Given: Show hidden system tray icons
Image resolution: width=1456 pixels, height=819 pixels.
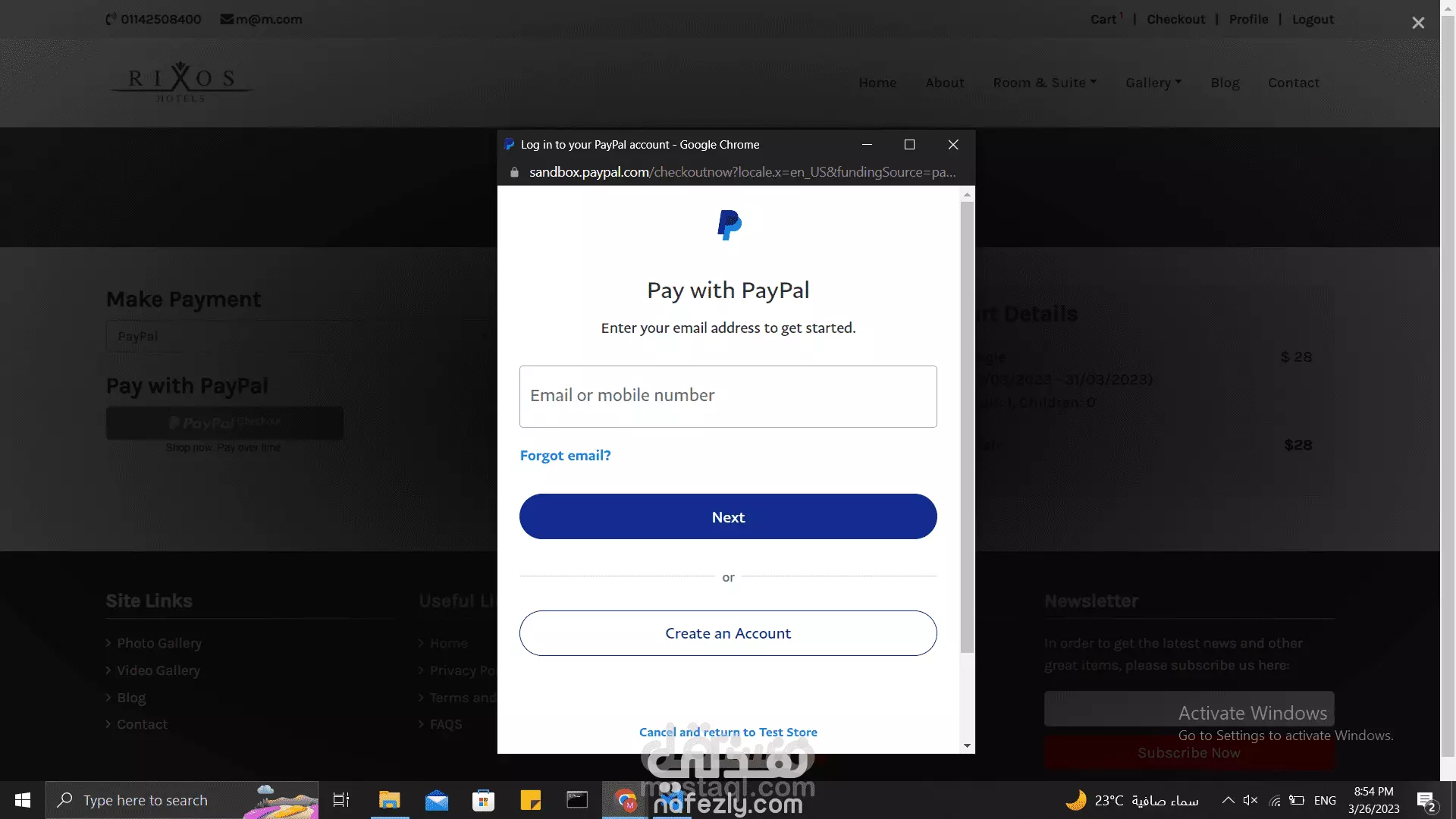Looking at the screenshot, I should coord(1228,800).
